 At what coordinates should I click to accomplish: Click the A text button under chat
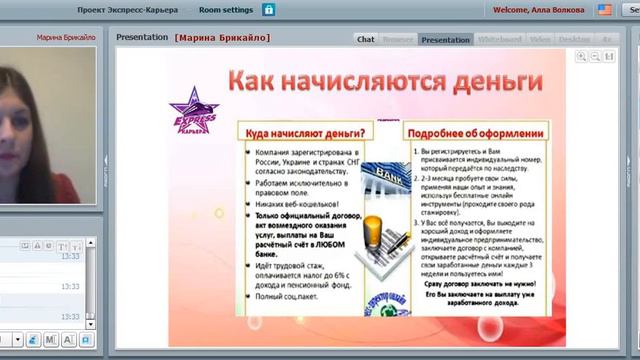(69, 340)
